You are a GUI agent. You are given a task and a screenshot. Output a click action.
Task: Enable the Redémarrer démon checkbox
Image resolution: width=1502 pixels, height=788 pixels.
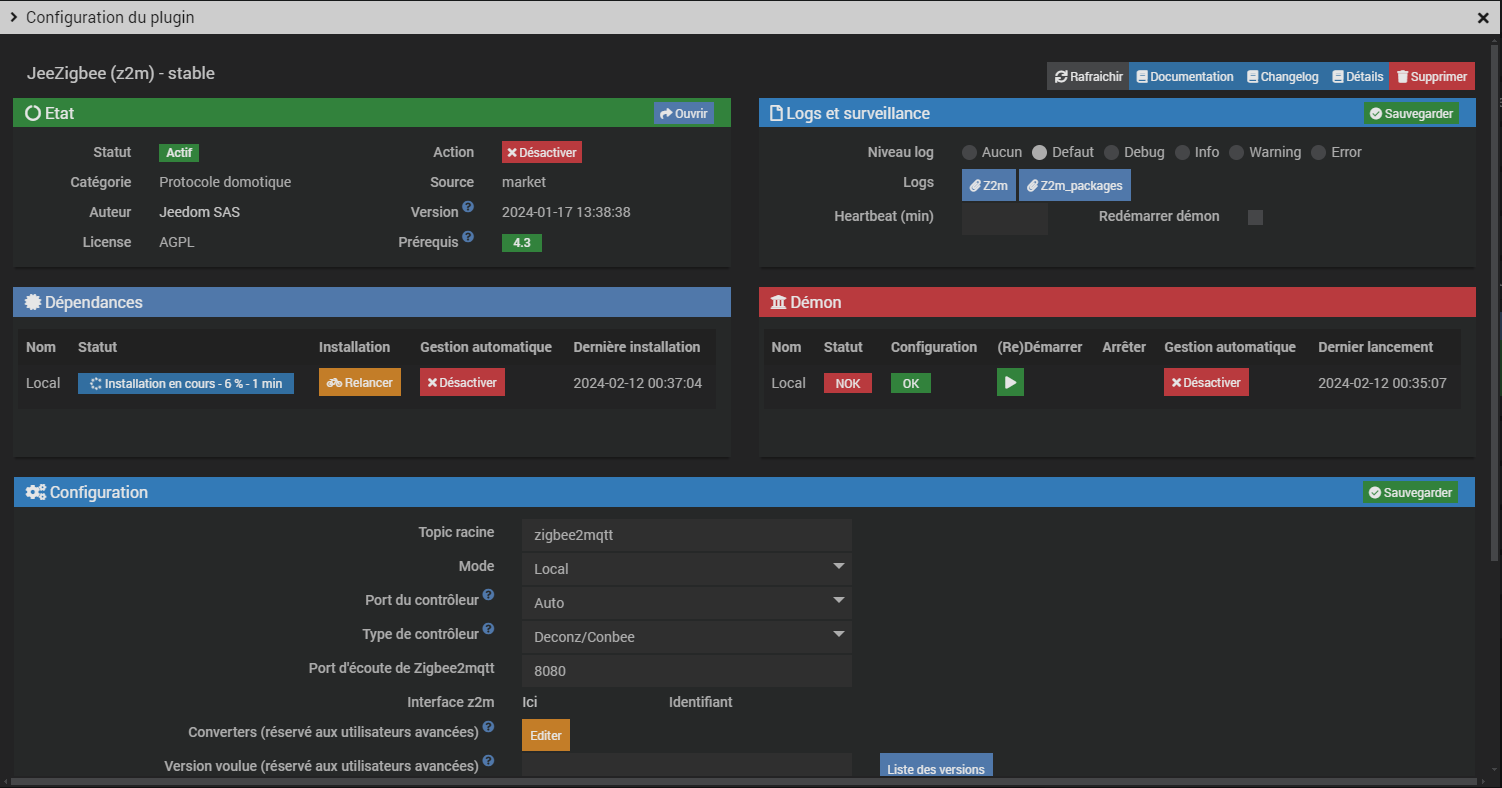[x=1255, y=217]
